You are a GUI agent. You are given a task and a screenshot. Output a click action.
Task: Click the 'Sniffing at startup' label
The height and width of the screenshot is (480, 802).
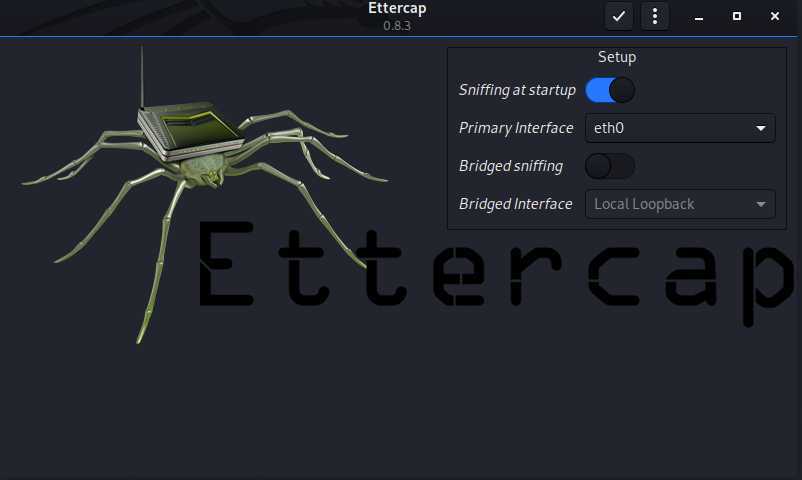click(x=517, y=90)
